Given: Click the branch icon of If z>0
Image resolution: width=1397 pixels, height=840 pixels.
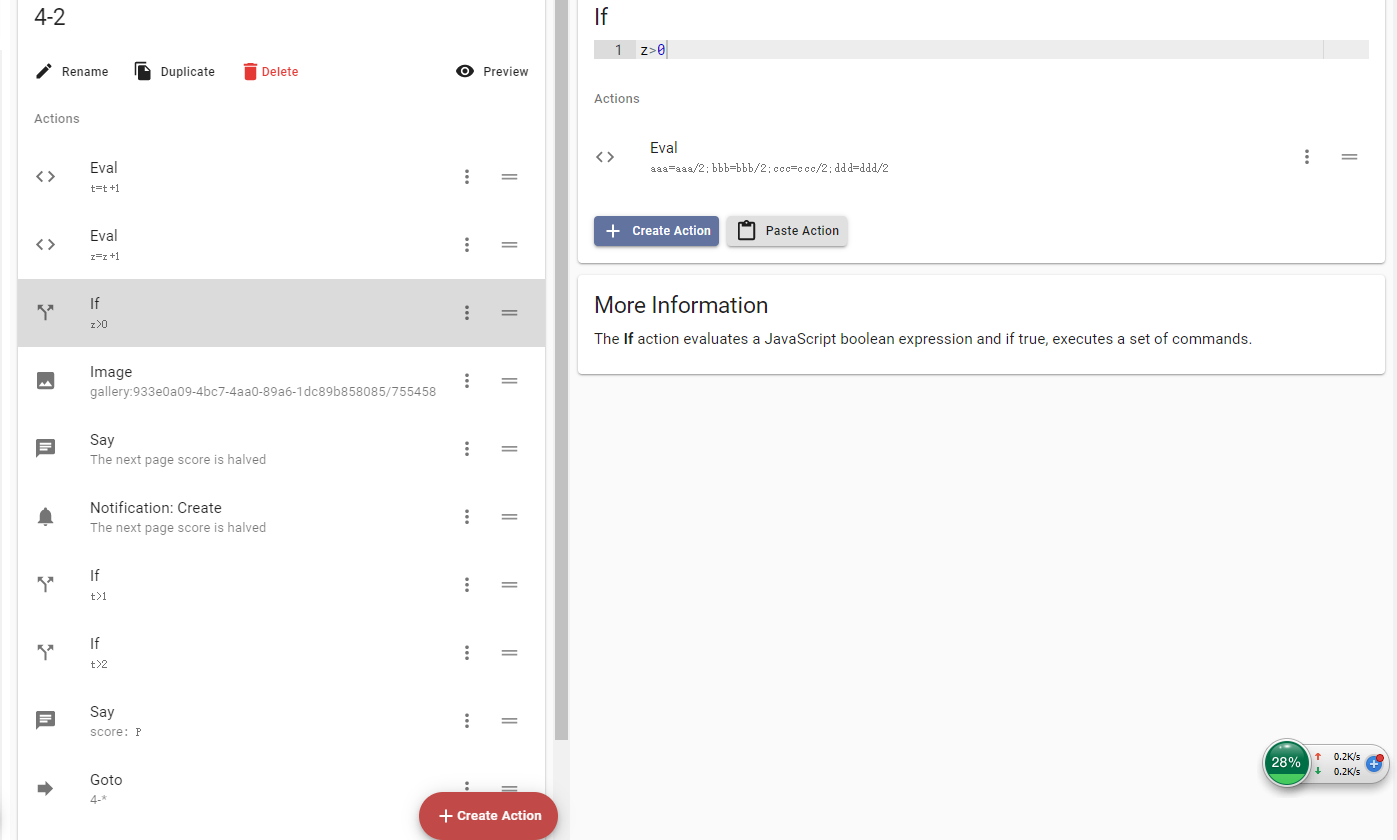Looking at the screenshot, I should tap(45, 313).
